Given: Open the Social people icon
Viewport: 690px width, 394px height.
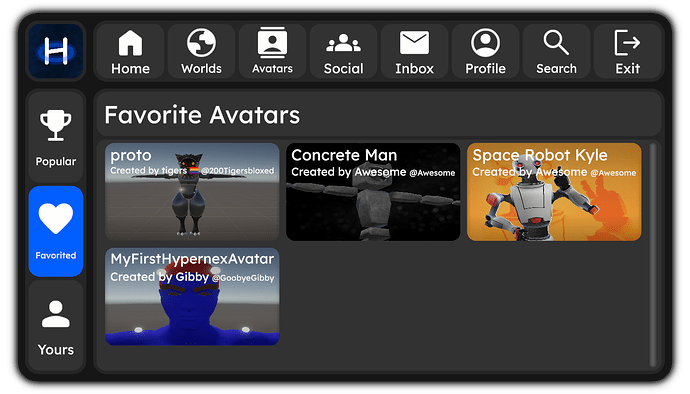Looking at the screenshot, I should tap(343, 43).
